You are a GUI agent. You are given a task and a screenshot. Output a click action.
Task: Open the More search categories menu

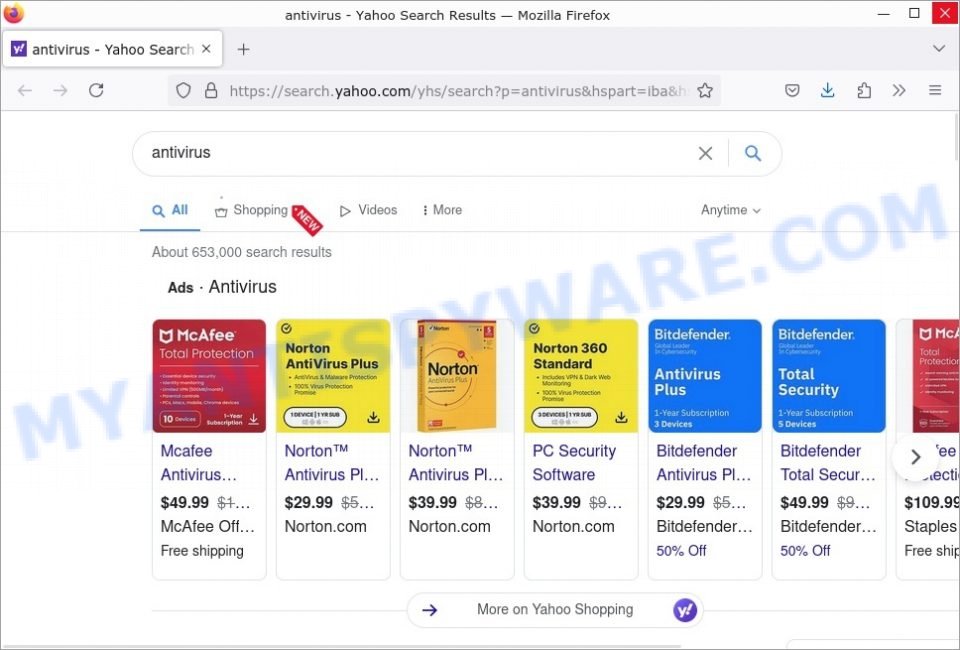(x=441, y=210)
